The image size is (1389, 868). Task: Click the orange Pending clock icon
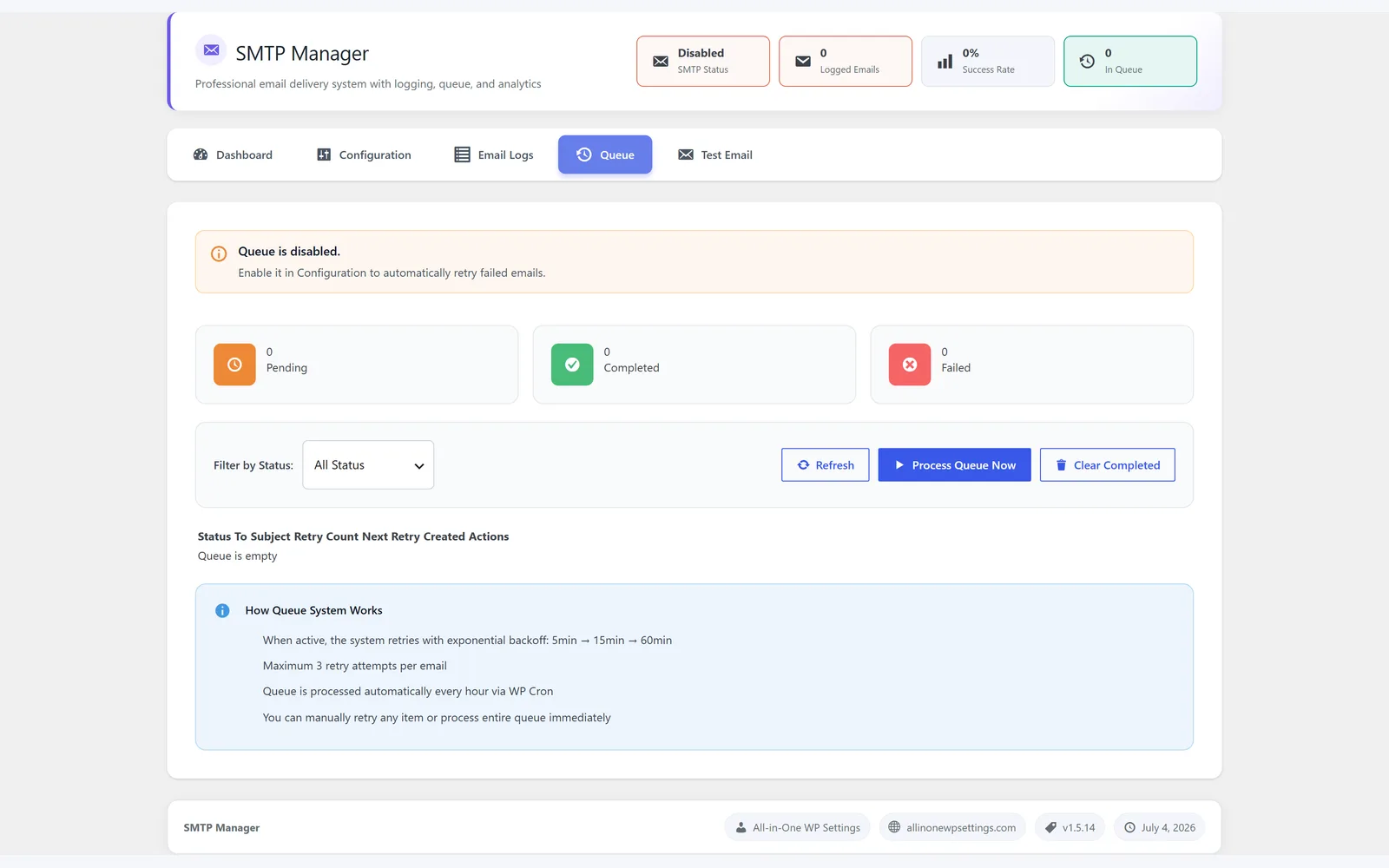pyautogui.click(x=234, y=365)
